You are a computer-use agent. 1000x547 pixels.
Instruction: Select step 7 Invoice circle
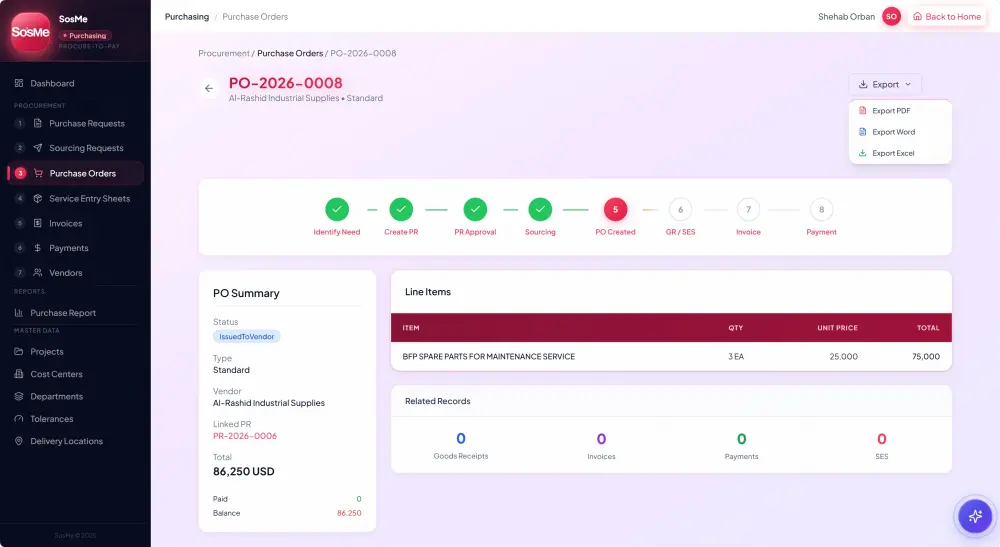pyautogui.click(x=749, y=209)
